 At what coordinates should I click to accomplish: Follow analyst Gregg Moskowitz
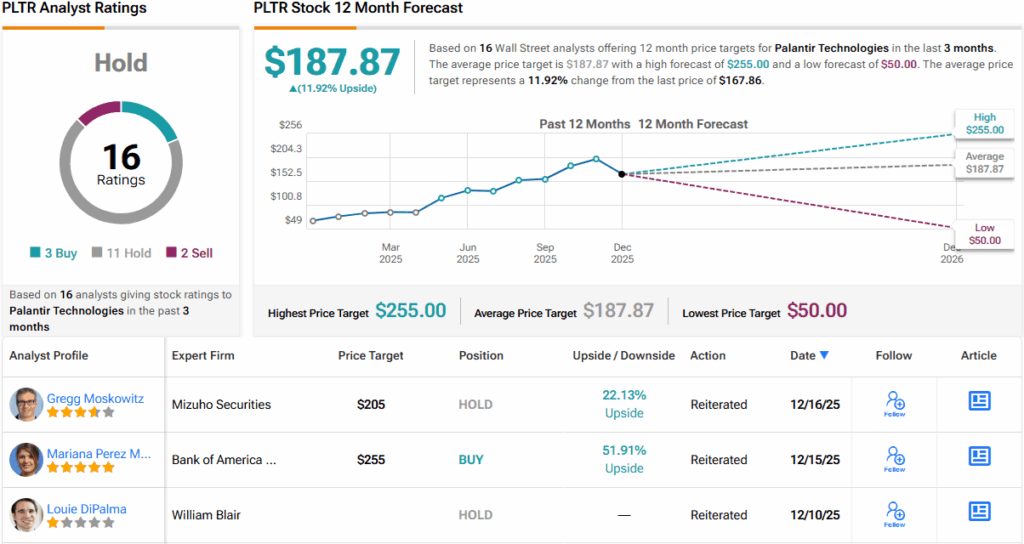[x=895, y=404]
